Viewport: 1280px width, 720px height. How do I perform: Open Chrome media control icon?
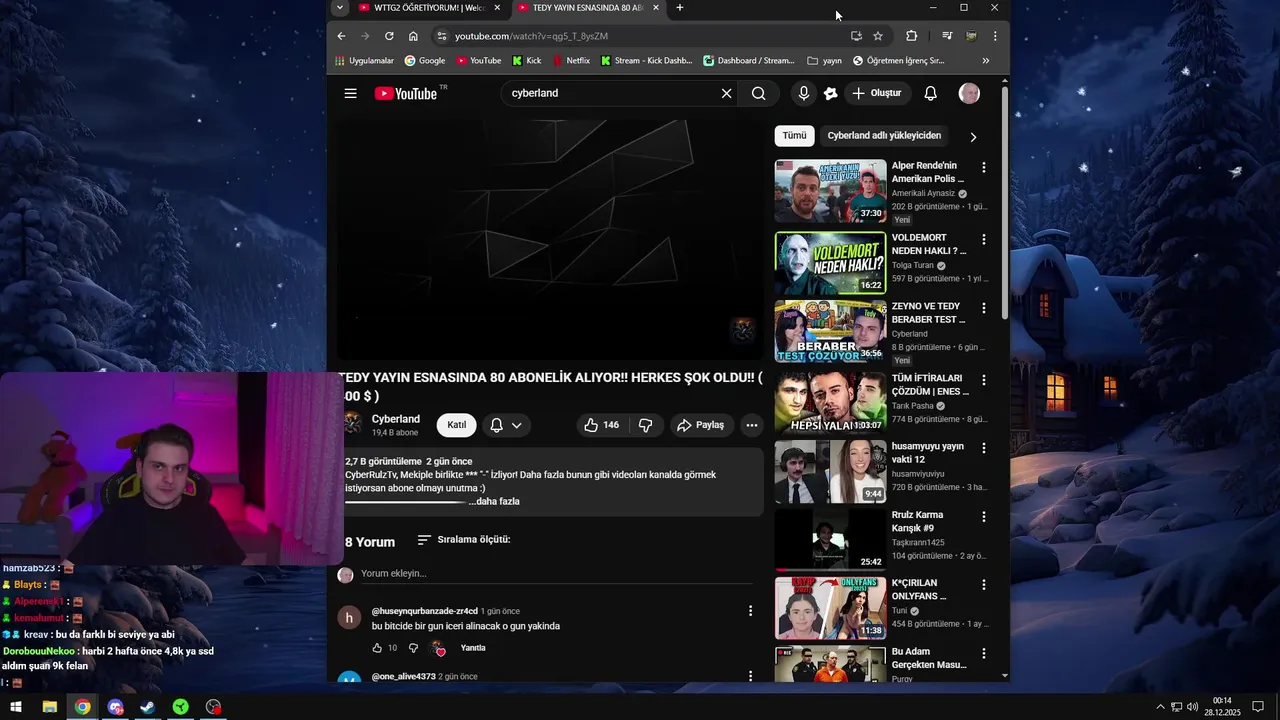pyautogui.click(x=946, y=36)
